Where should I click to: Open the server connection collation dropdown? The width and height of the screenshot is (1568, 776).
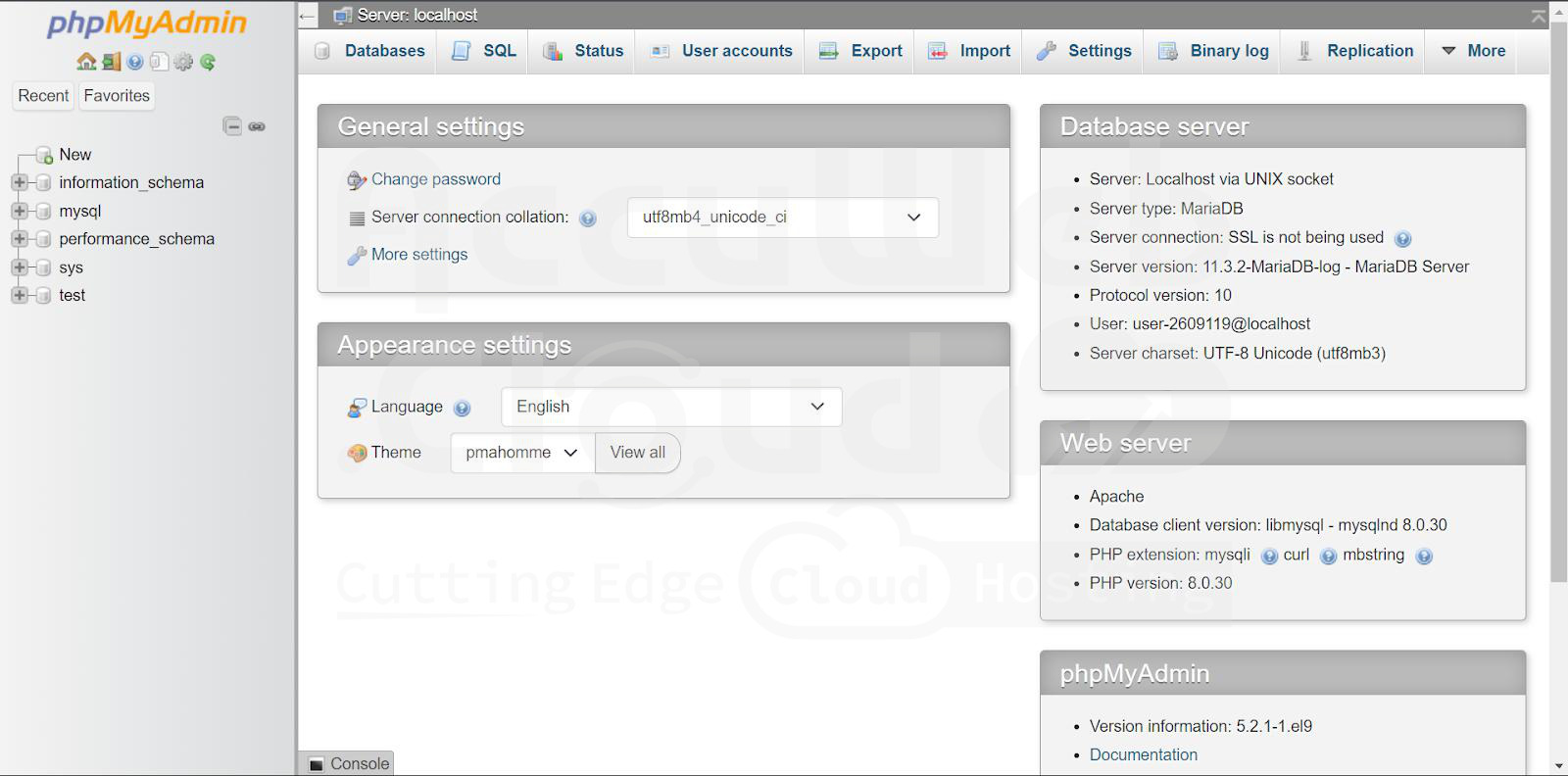tap(782, 218)
